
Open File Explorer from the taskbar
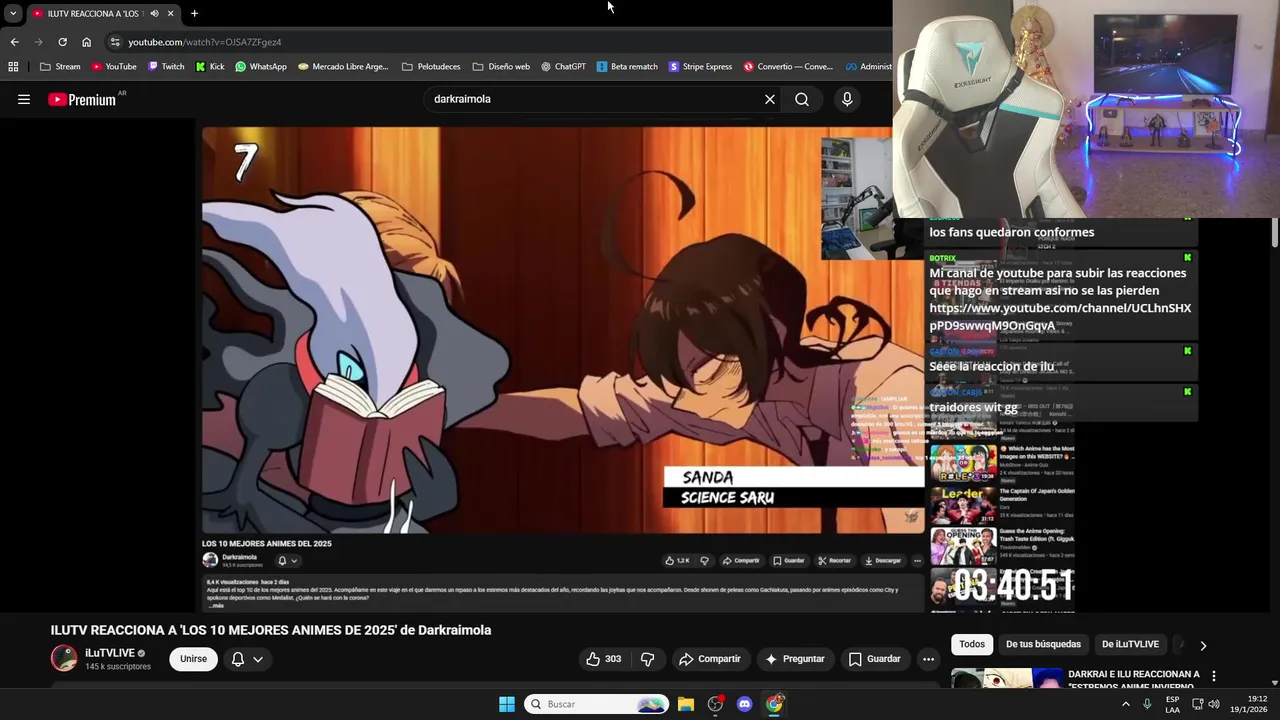click(x=686, y=704)
